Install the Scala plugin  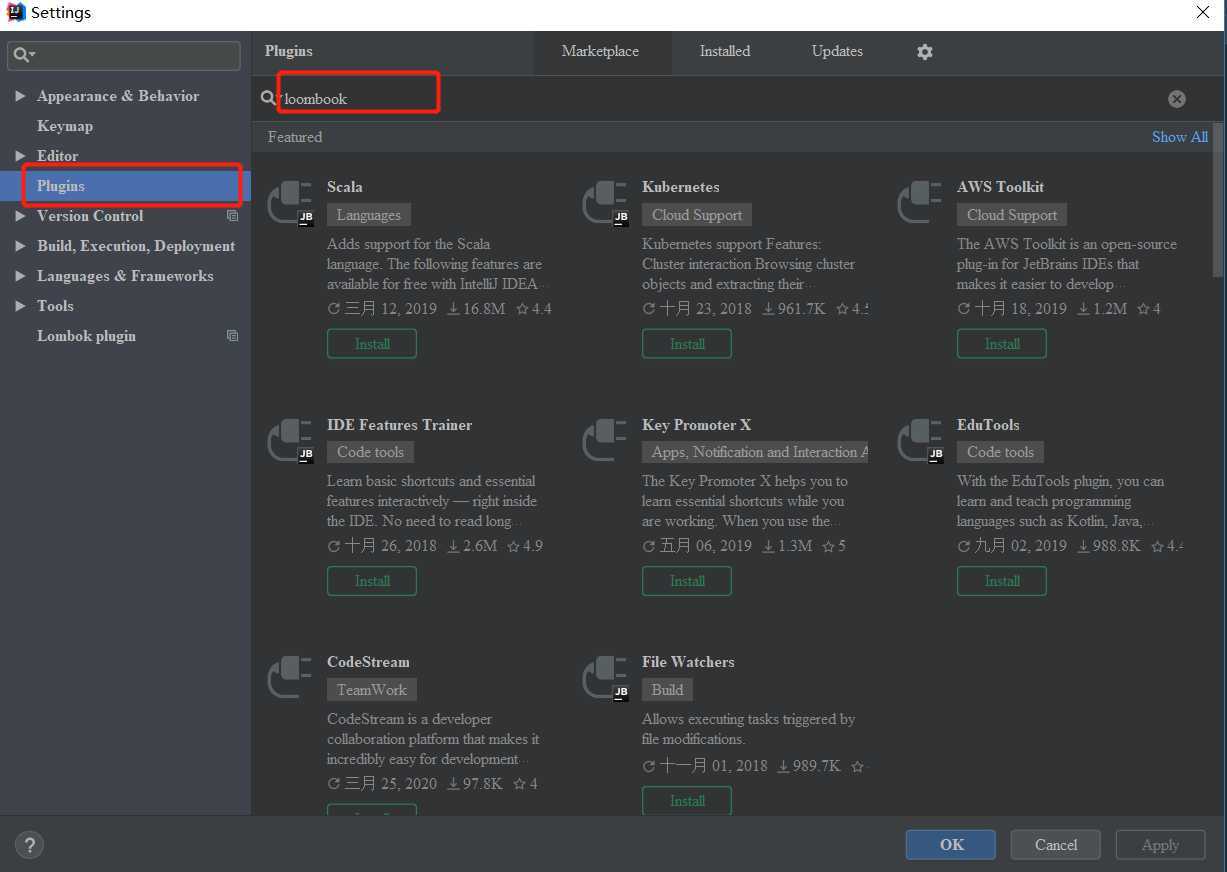coord(372,344)
